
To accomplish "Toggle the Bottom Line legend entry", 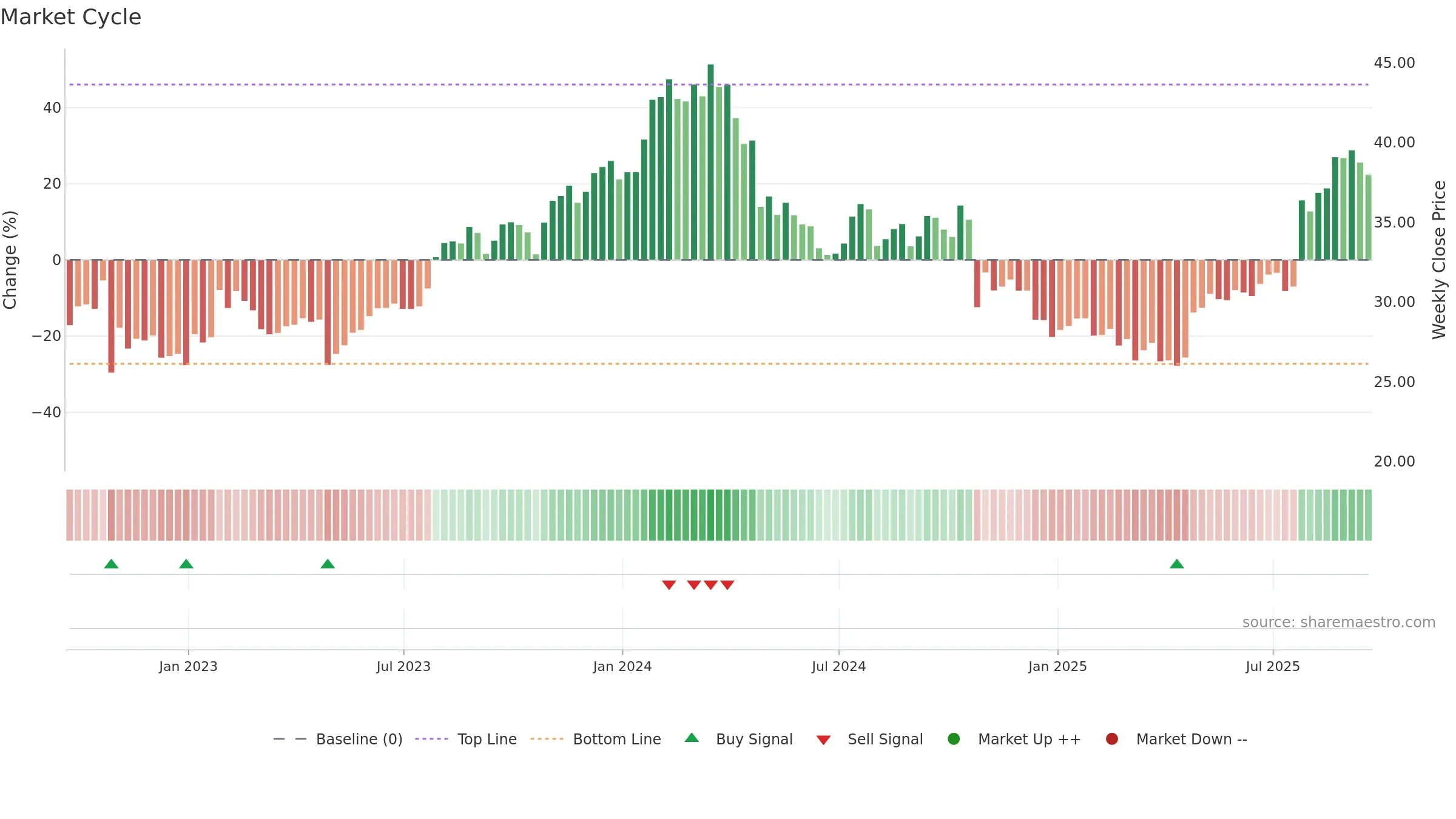I will click(x=596, y=739).
